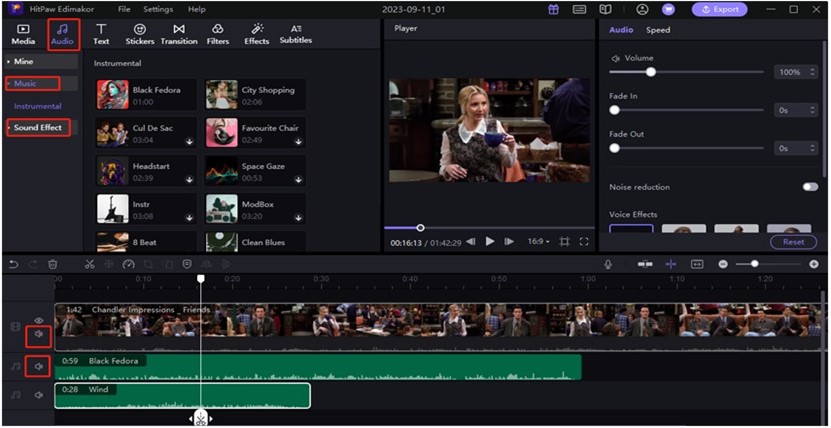
Task: Adjust the Fade Out slider
Action: [x=614, y=148]
